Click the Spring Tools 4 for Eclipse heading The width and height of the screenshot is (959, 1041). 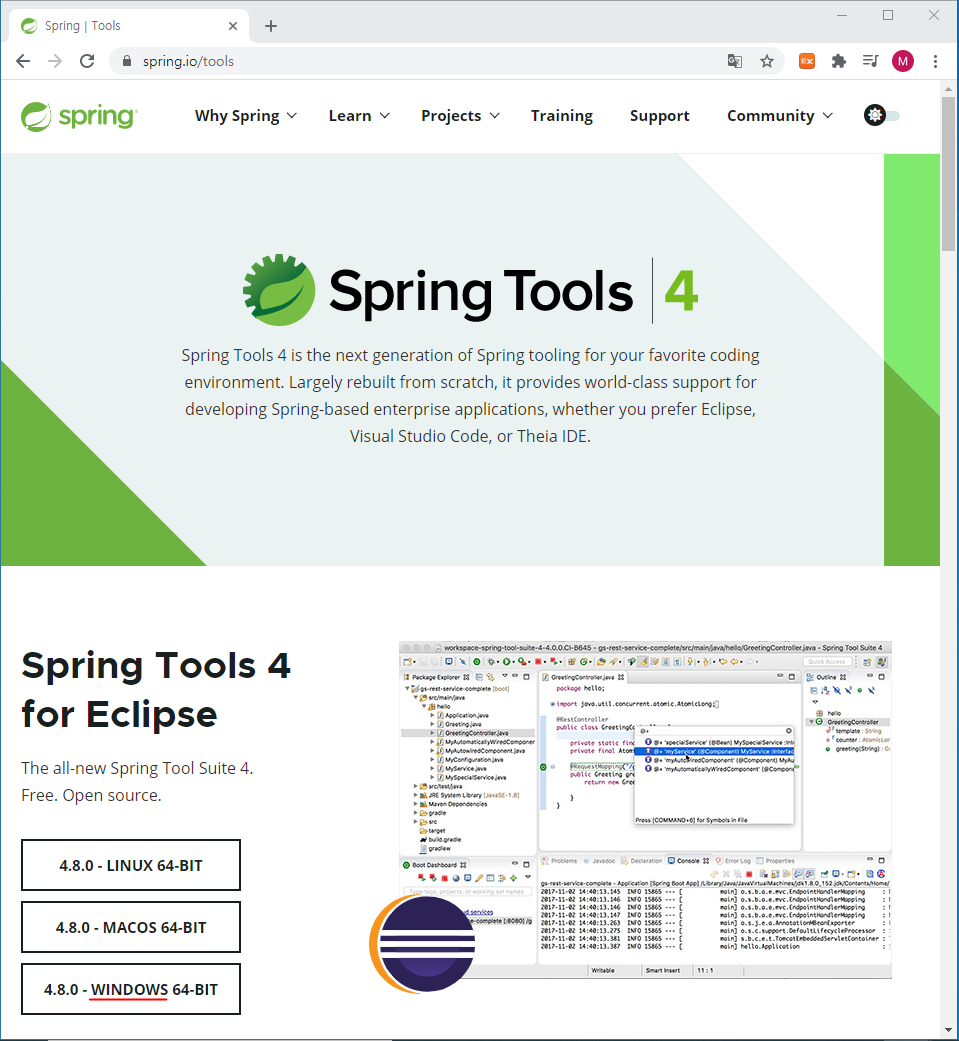(155, 690)
